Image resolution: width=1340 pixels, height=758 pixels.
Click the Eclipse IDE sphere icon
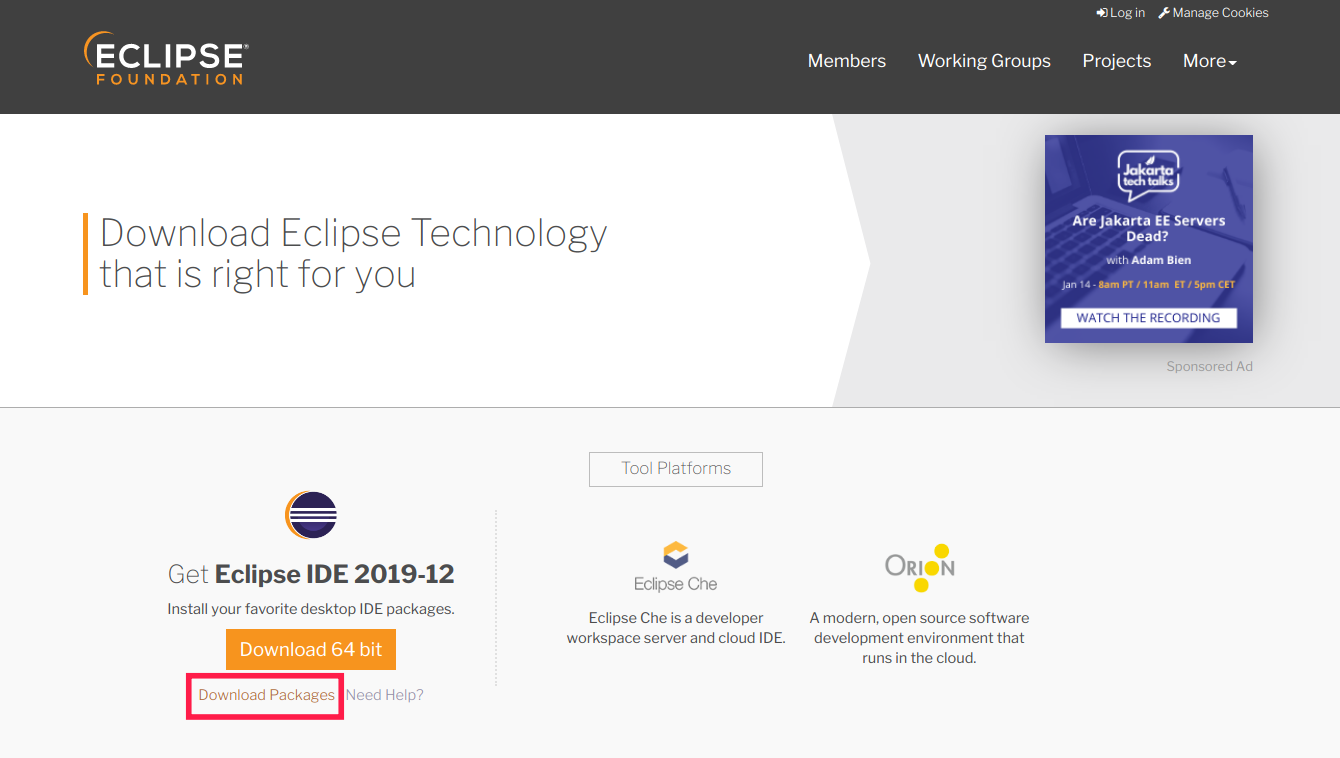coord(311,516)
